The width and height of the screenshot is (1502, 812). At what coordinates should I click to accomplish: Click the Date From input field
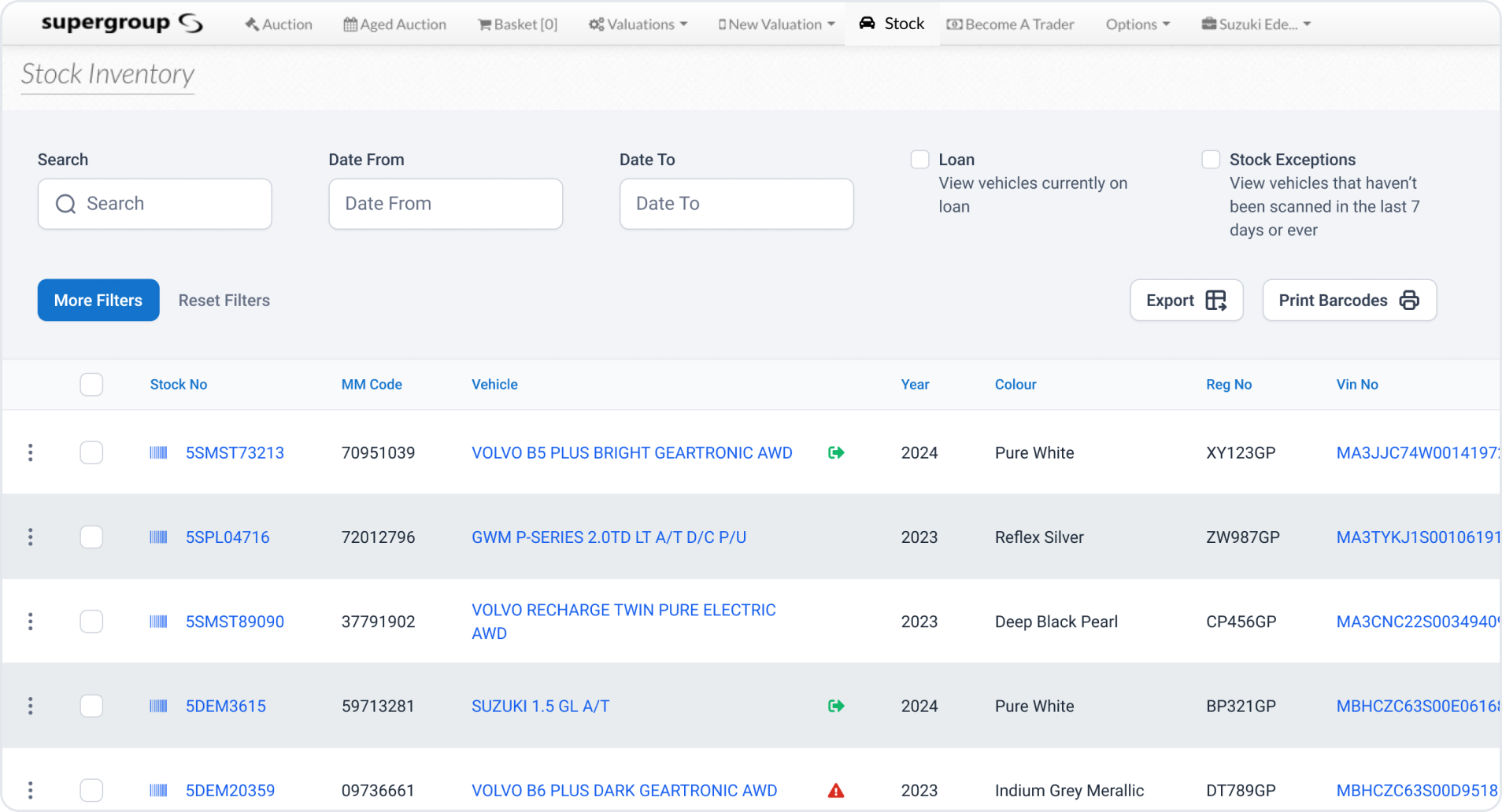(x=446, y=204)
